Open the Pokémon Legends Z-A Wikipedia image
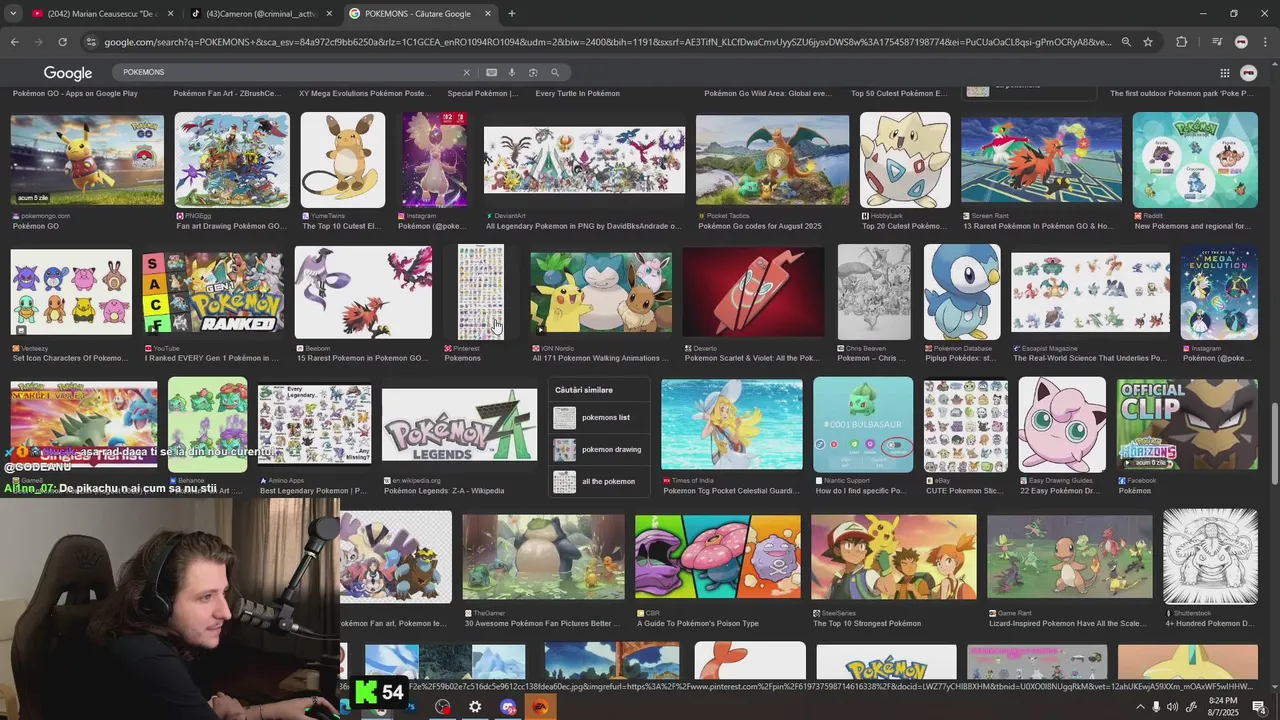This screenshot has height=720, width=1280. pos(459,426)
